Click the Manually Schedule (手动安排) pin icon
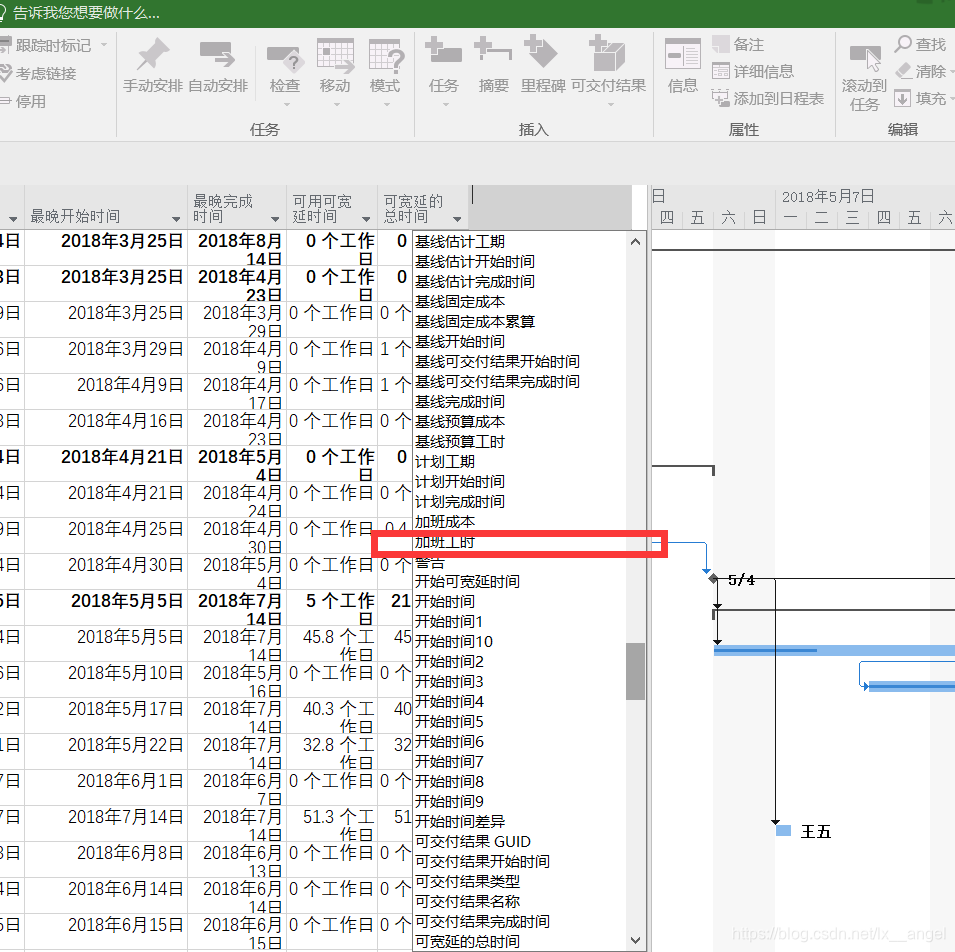Image resolution: width=955 pixels, height=952 pixels. click(152, 54)
